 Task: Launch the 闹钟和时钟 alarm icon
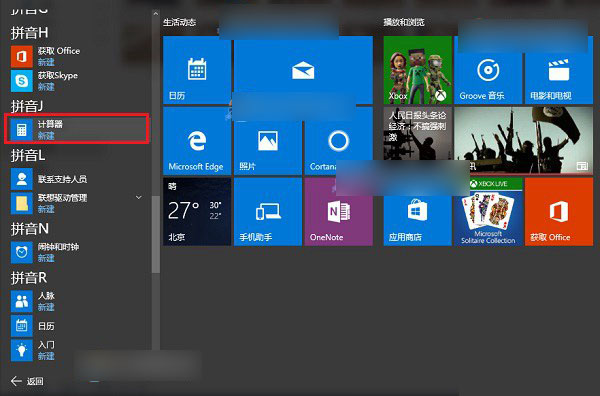[x=21, y=252]
